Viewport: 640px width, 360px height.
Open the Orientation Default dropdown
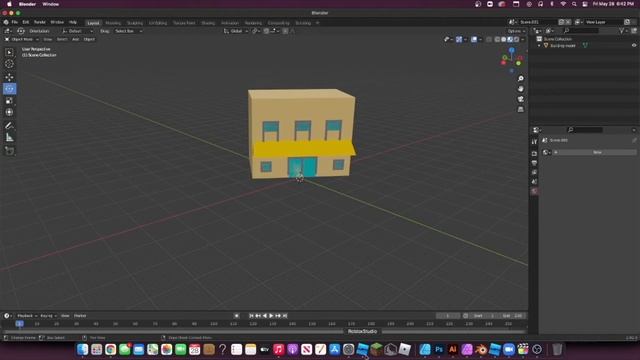click(77, 31)
